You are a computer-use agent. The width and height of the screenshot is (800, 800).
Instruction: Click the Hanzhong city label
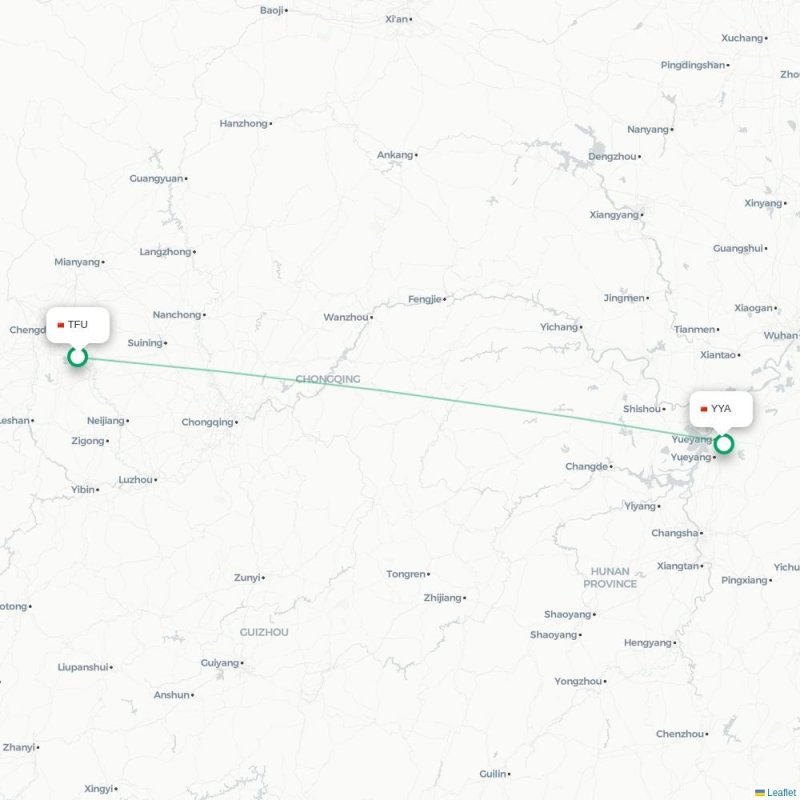243,123
